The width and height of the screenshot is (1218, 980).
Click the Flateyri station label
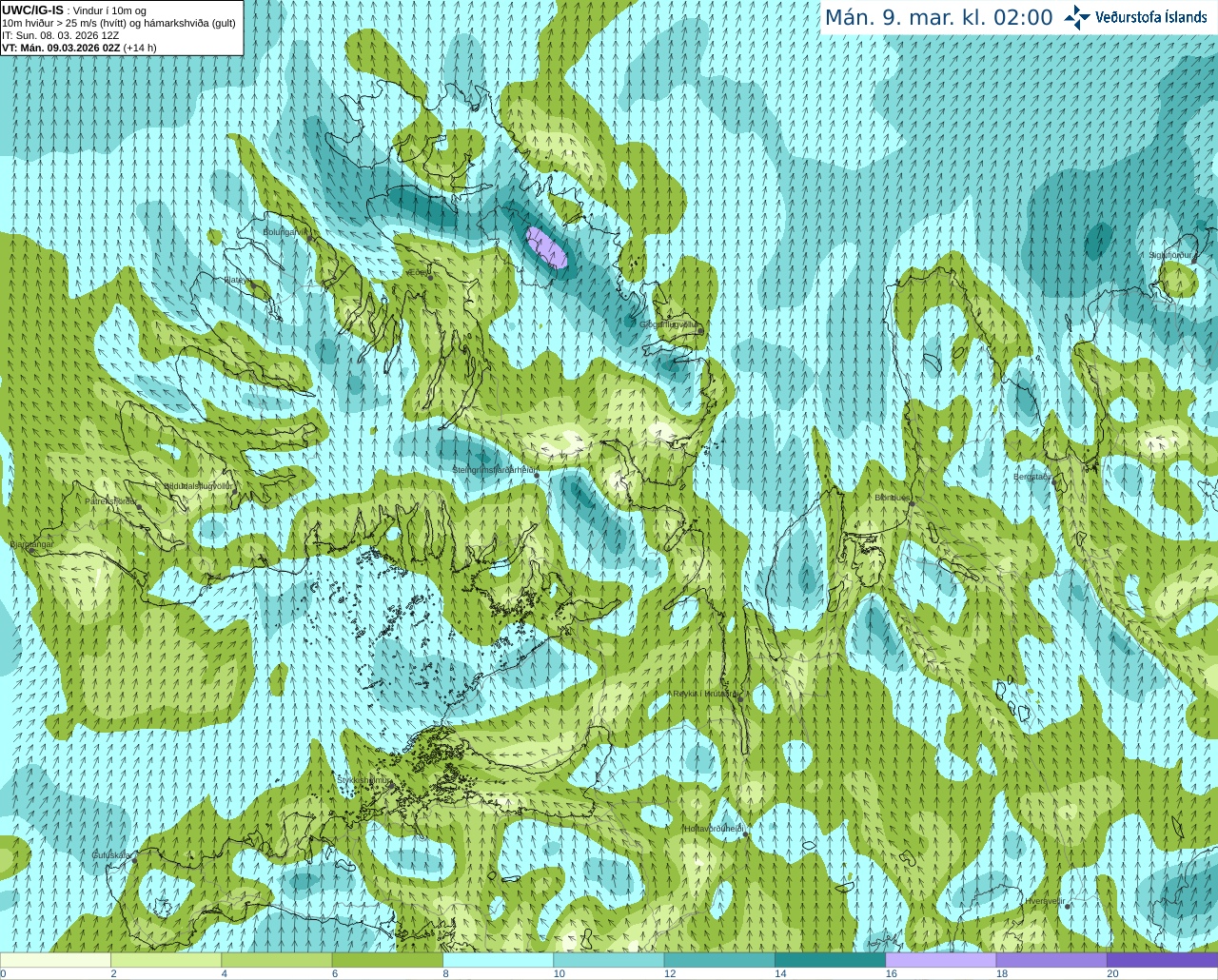237,280
